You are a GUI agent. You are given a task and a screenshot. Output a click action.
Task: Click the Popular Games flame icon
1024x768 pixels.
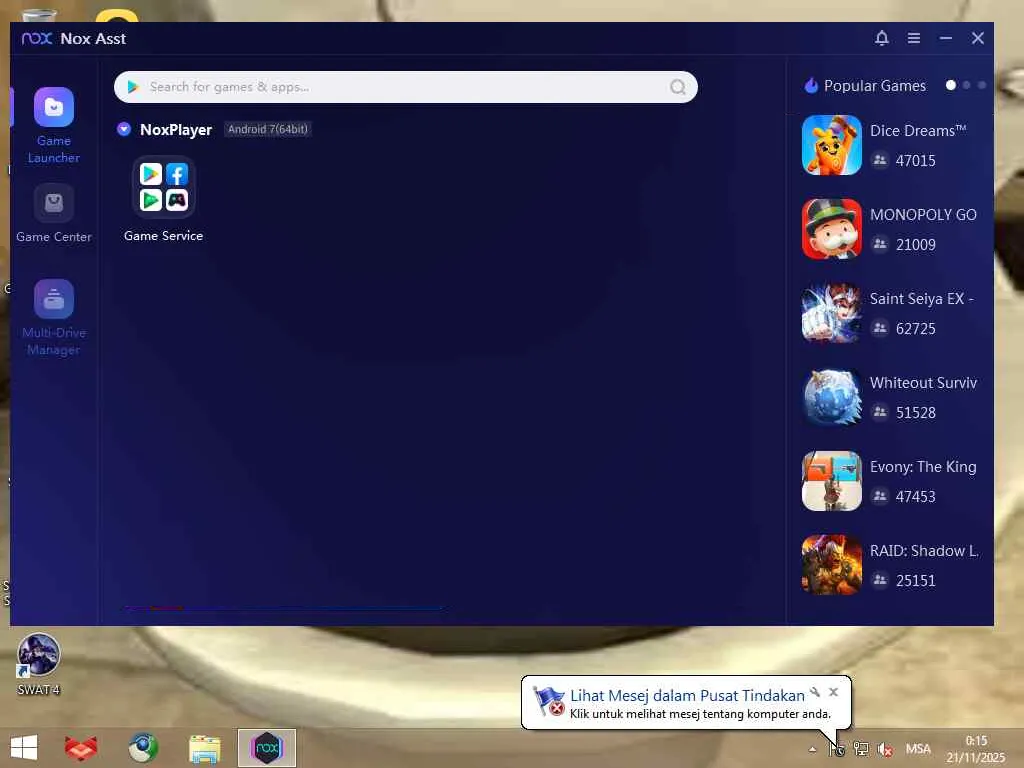pos(811,86)
